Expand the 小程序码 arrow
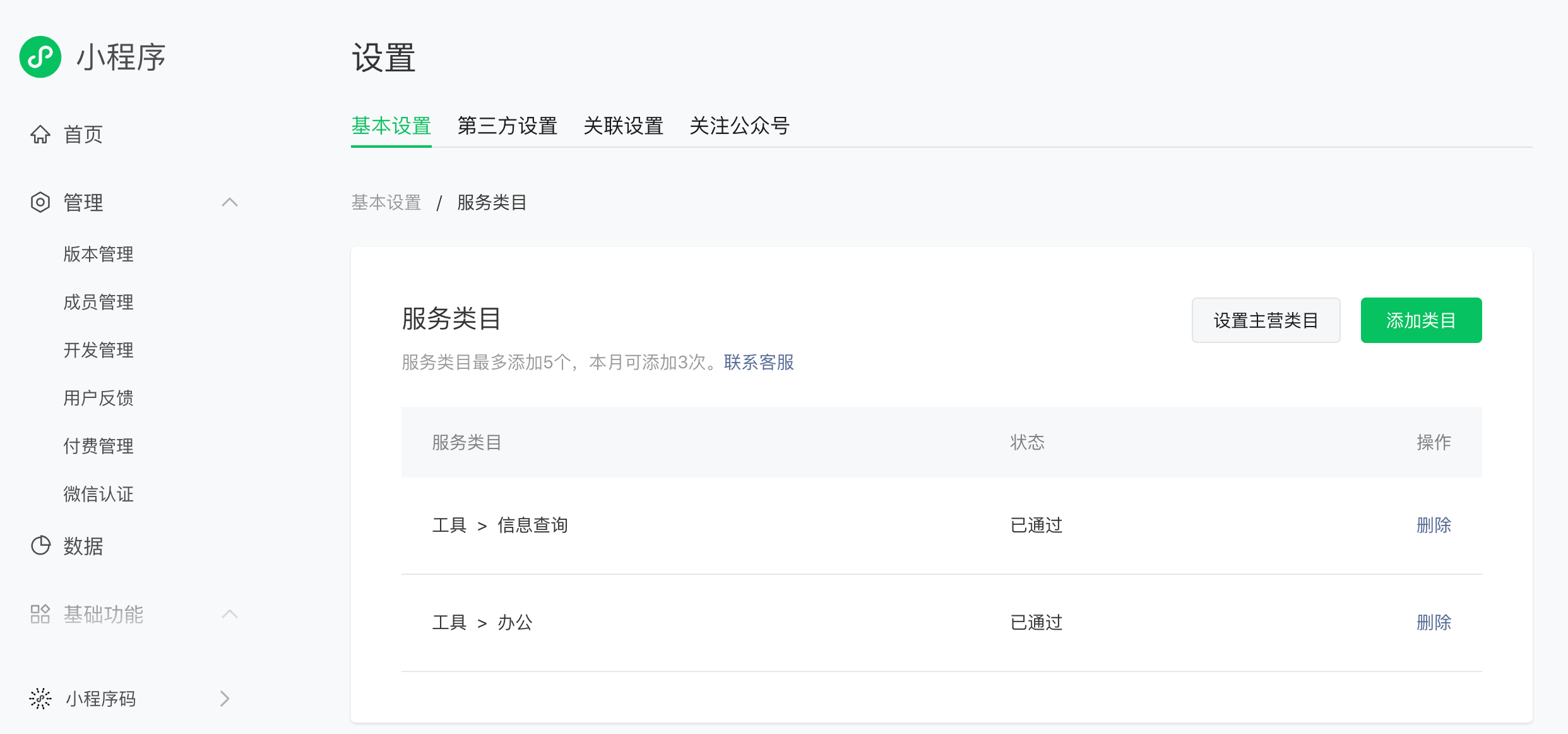Viewport: 1568px width, 734px height. [225, 699]
